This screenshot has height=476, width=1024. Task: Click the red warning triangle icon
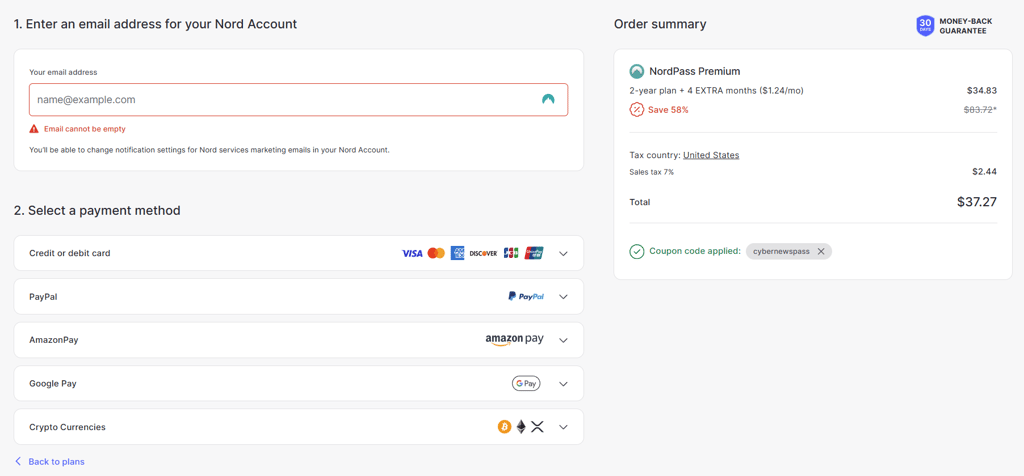click(34, 129)
